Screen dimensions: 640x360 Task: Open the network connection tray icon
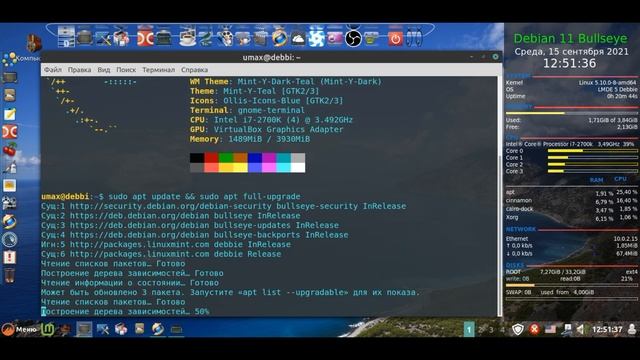566,329
